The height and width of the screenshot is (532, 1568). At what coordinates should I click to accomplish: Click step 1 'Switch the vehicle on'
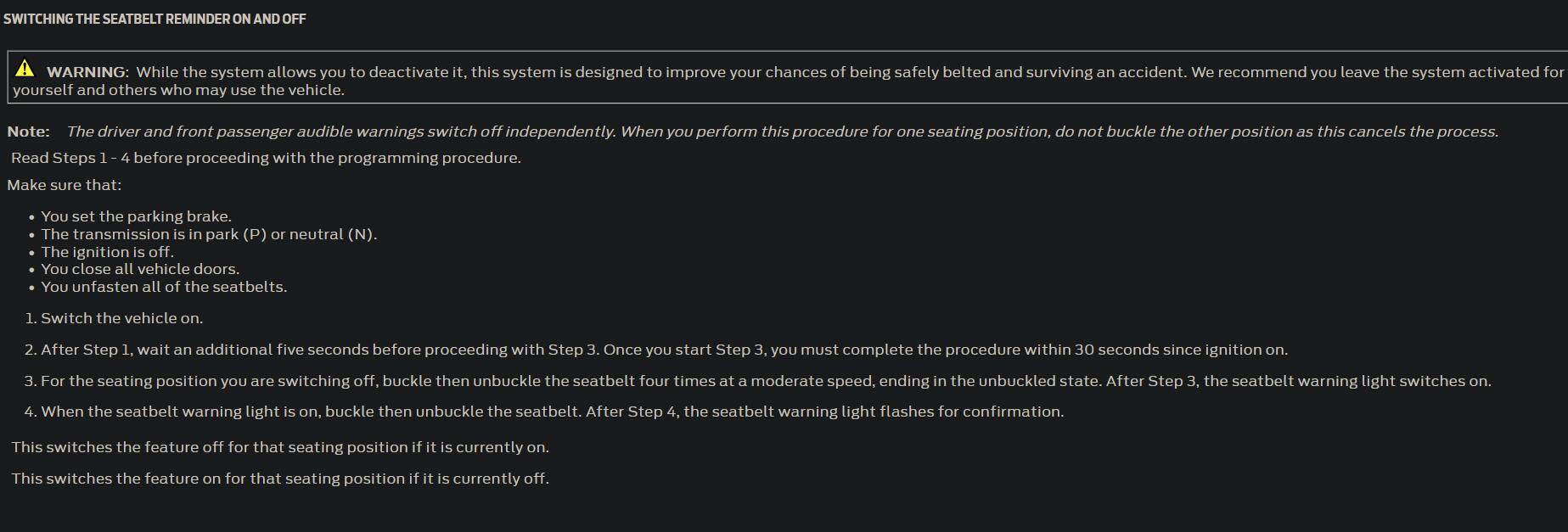[x=121, y=318]
